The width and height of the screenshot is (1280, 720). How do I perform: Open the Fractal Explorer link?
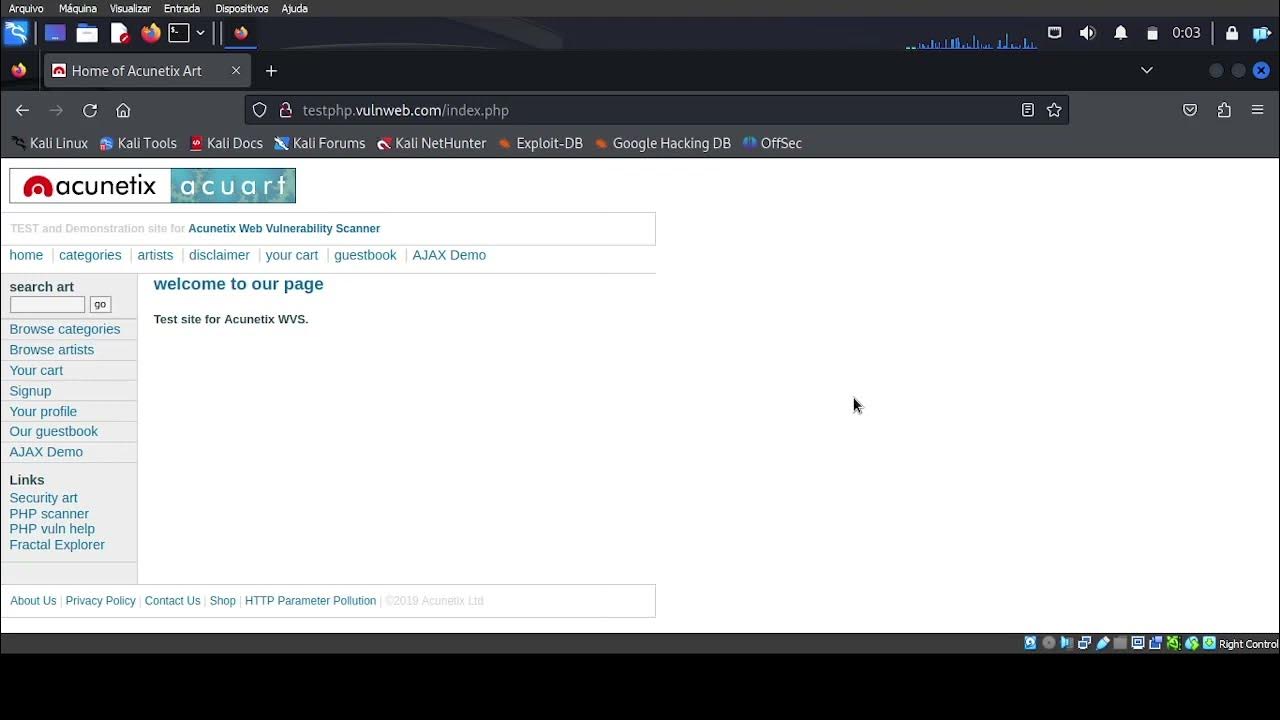pos(57,545)
